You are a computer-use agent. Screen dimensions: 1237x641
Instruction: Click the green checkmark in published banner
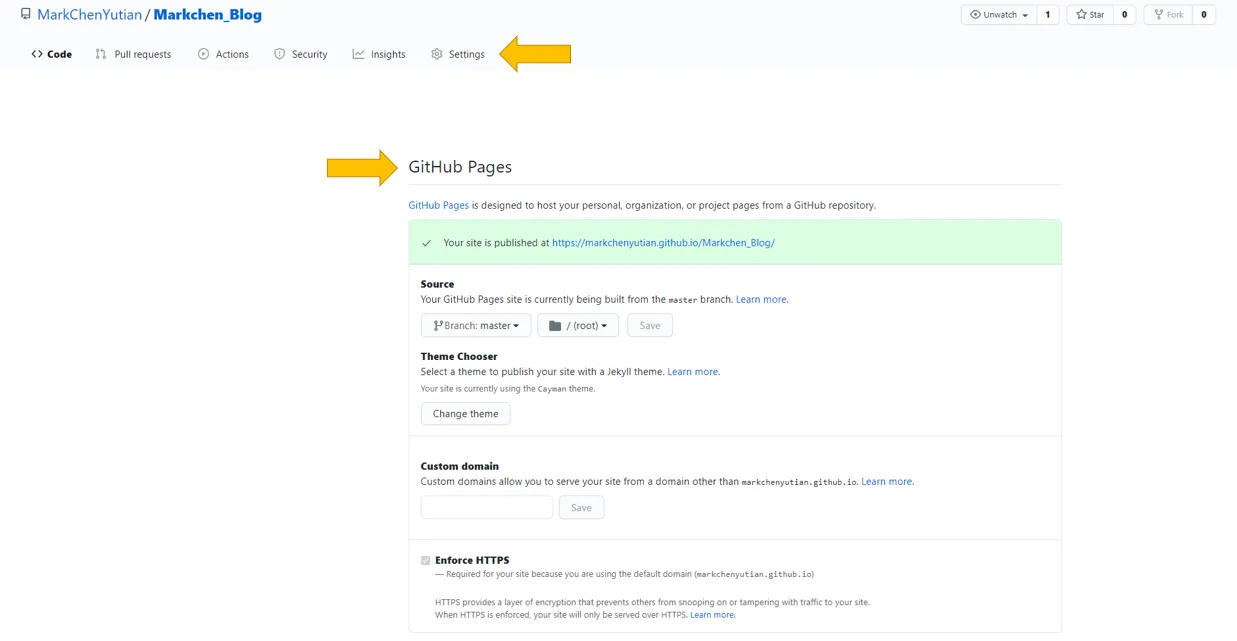tap(427, 243)
